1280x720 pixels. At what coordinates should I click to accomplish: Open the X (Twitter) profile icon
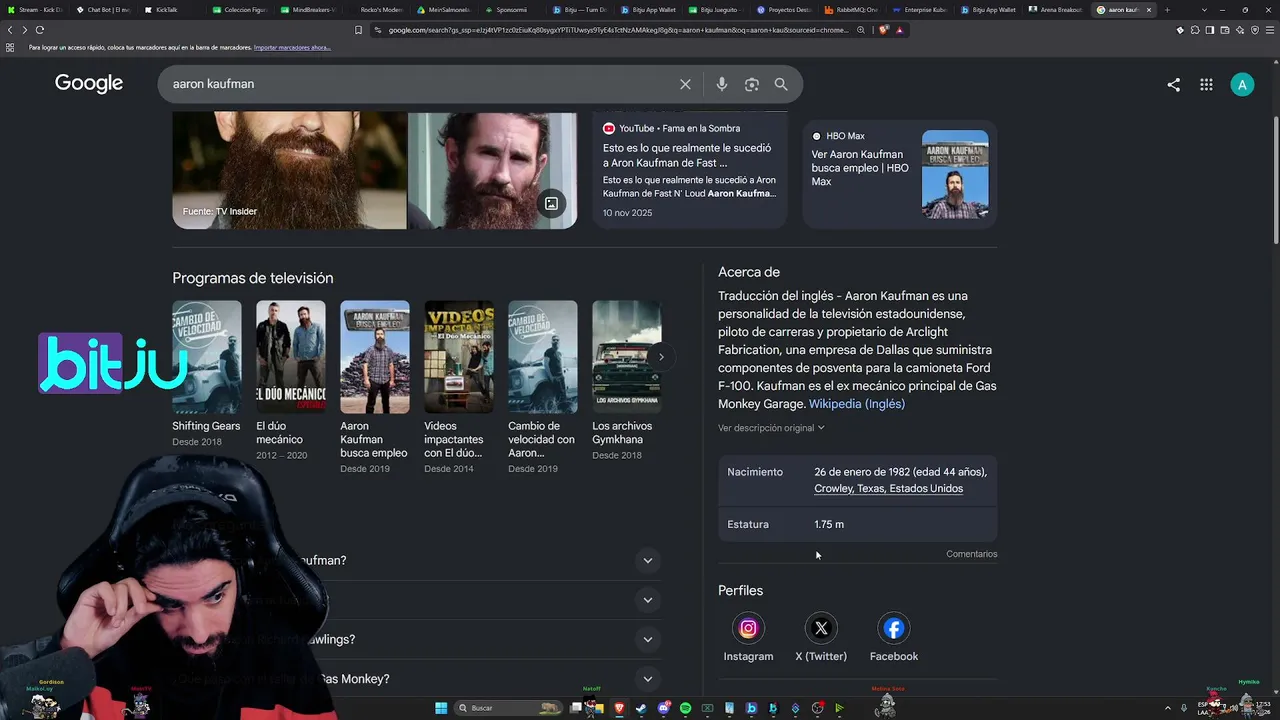(x=821, y=628)
